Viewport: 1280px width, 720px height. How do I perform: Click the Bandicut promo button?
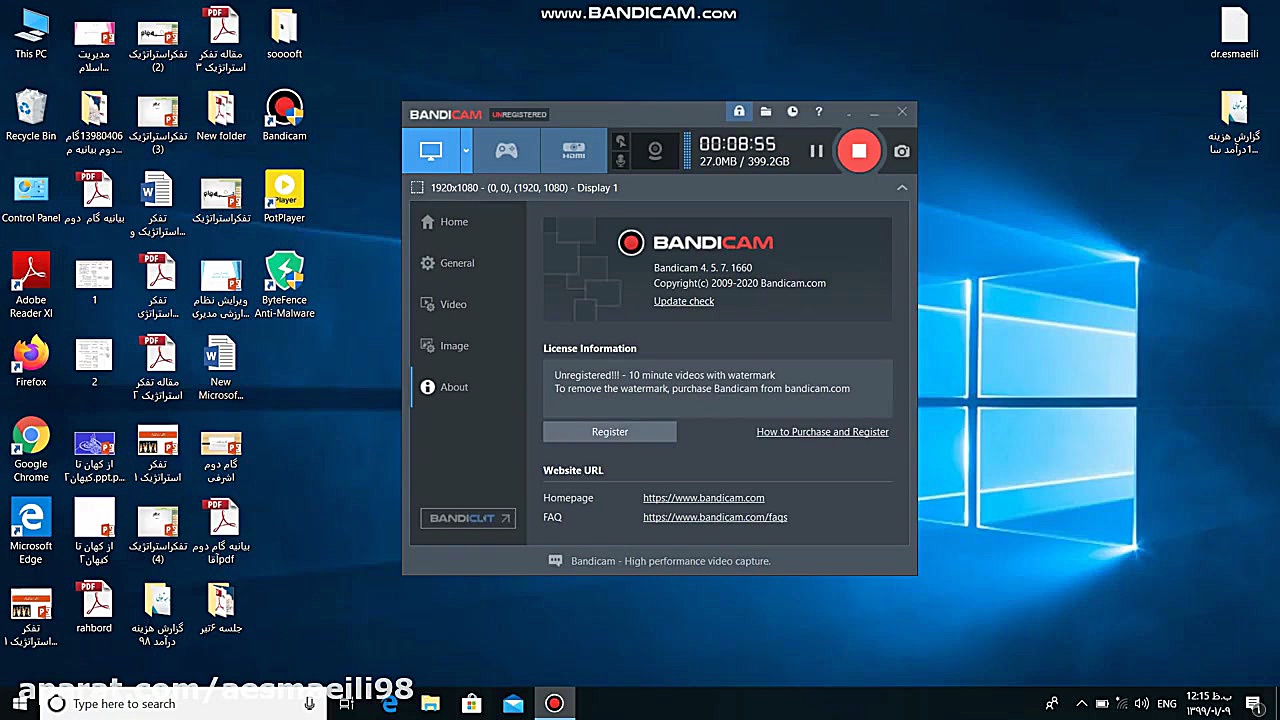point(468,518)
